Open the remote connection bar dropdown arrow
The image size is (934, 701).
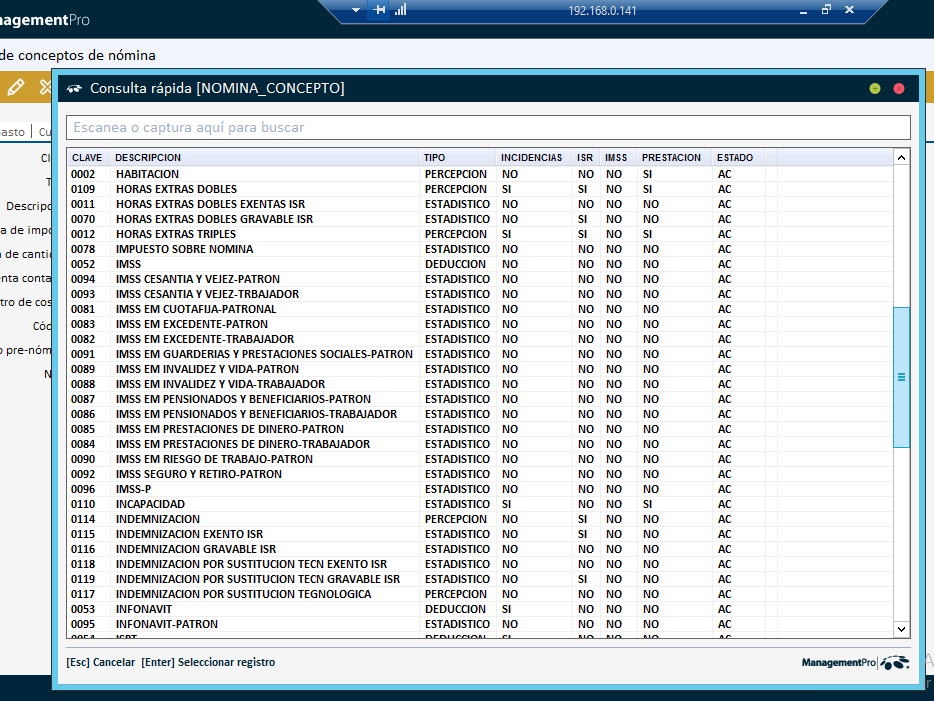click(356, 10)
